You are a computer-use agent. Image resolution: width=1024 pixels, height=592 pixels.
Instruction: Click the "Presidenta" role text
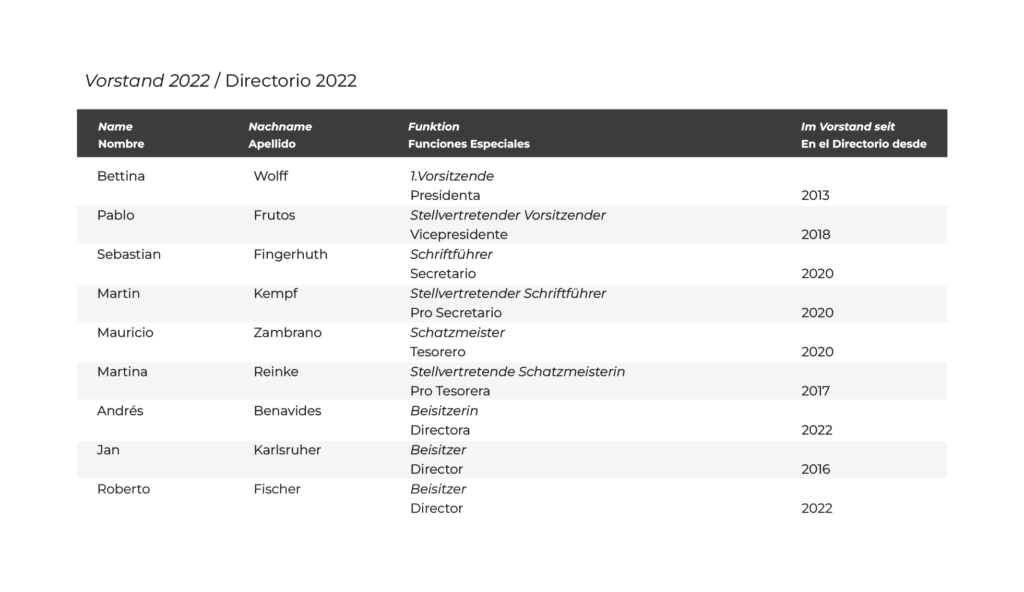point(445,195)
